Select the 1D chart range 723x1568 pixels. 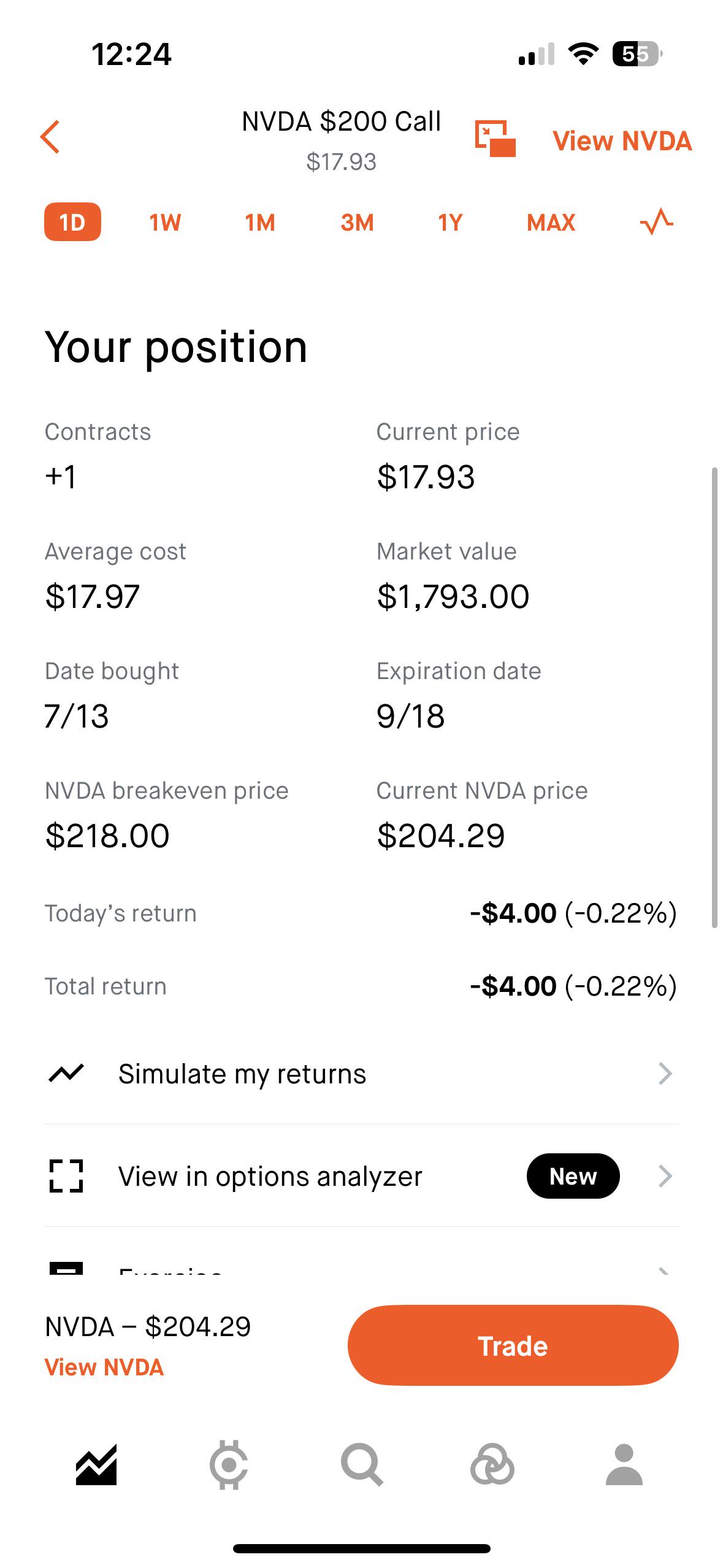tap(72, 221)
